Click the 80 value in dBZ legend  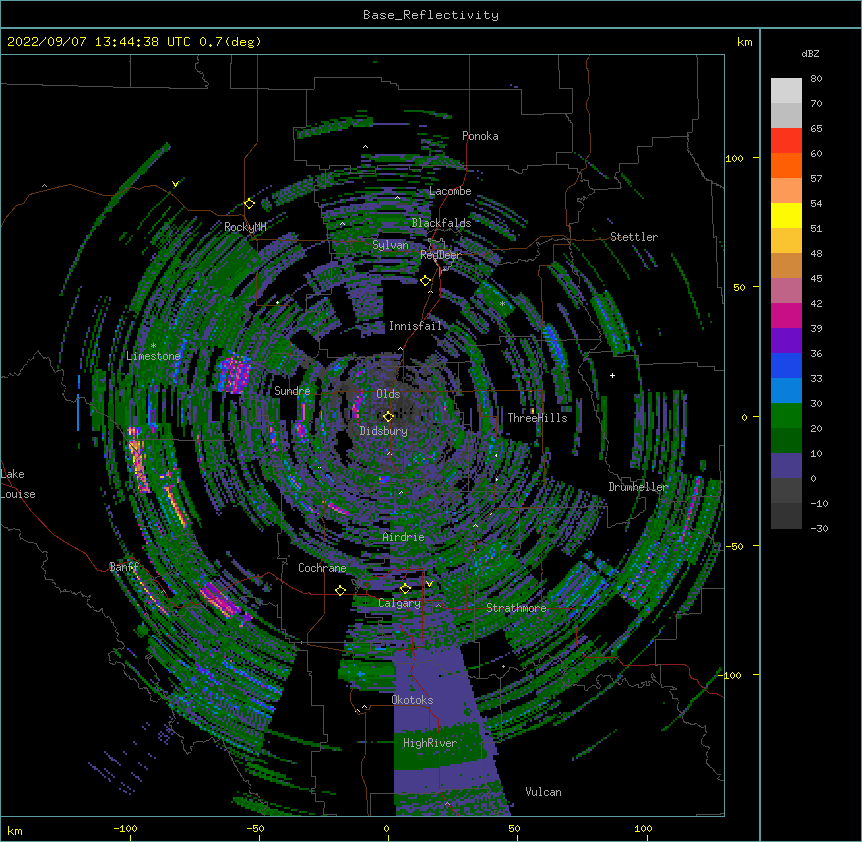coord(816,79)
